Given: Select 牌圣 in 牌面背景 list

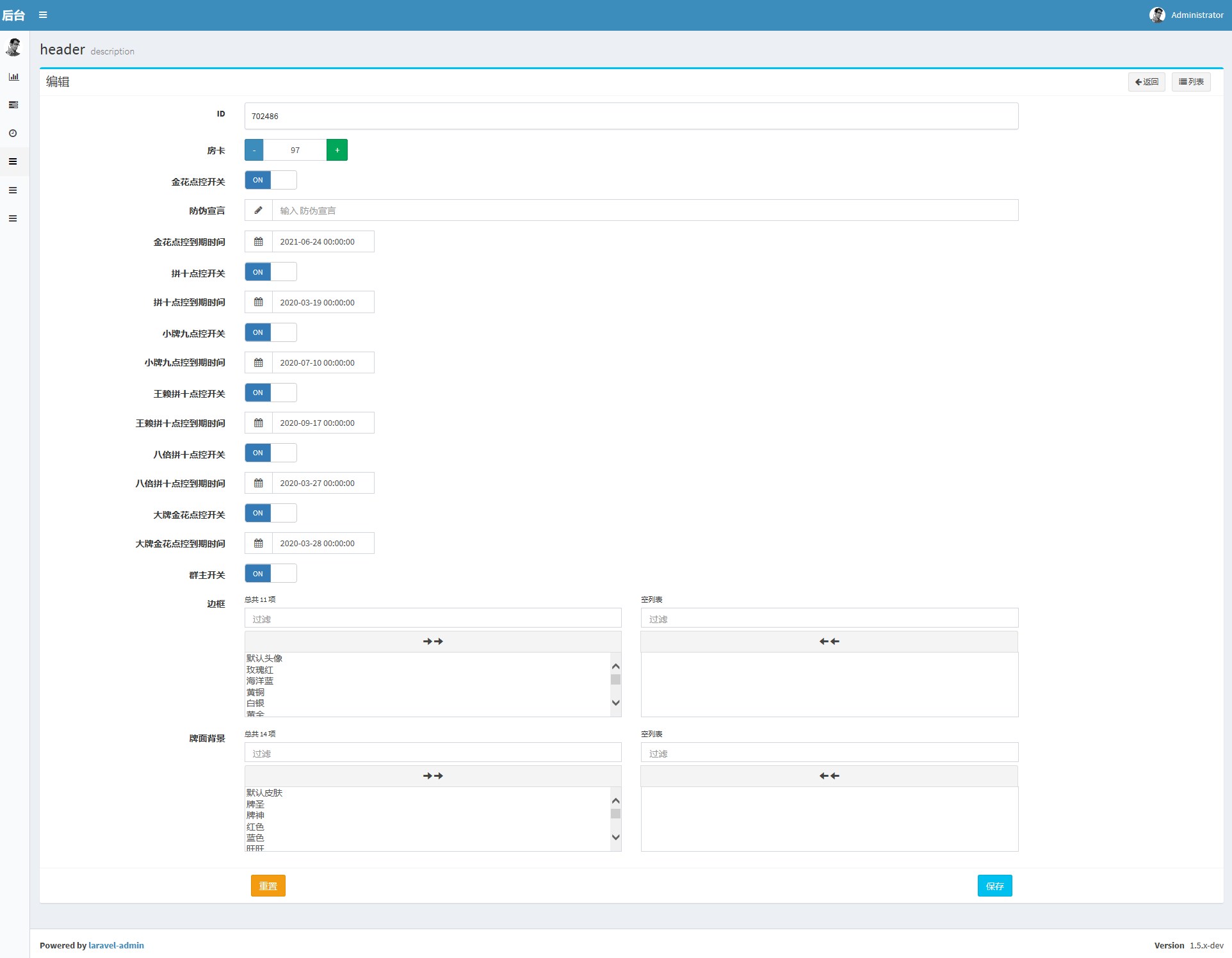Looking at the screenshot, I should point(428,804).
